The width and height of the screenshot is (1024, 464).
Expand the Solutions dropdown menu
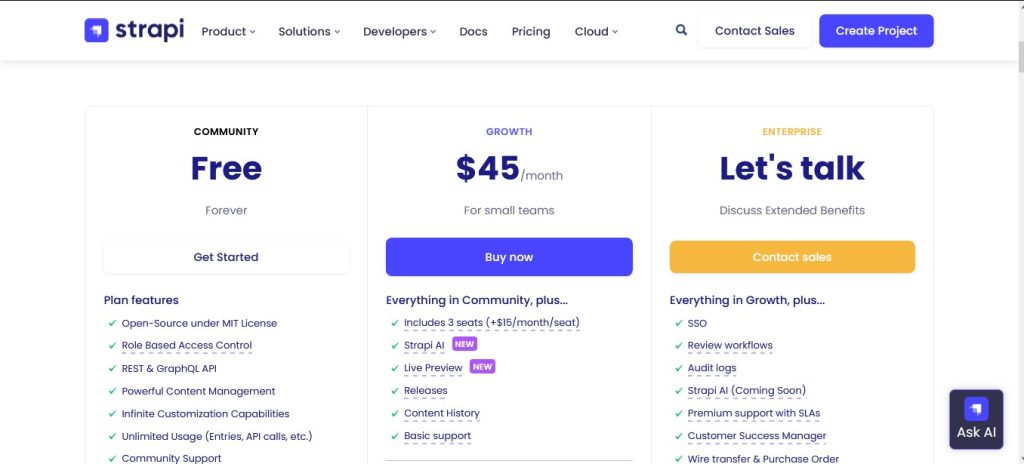[x=309, y=31]
